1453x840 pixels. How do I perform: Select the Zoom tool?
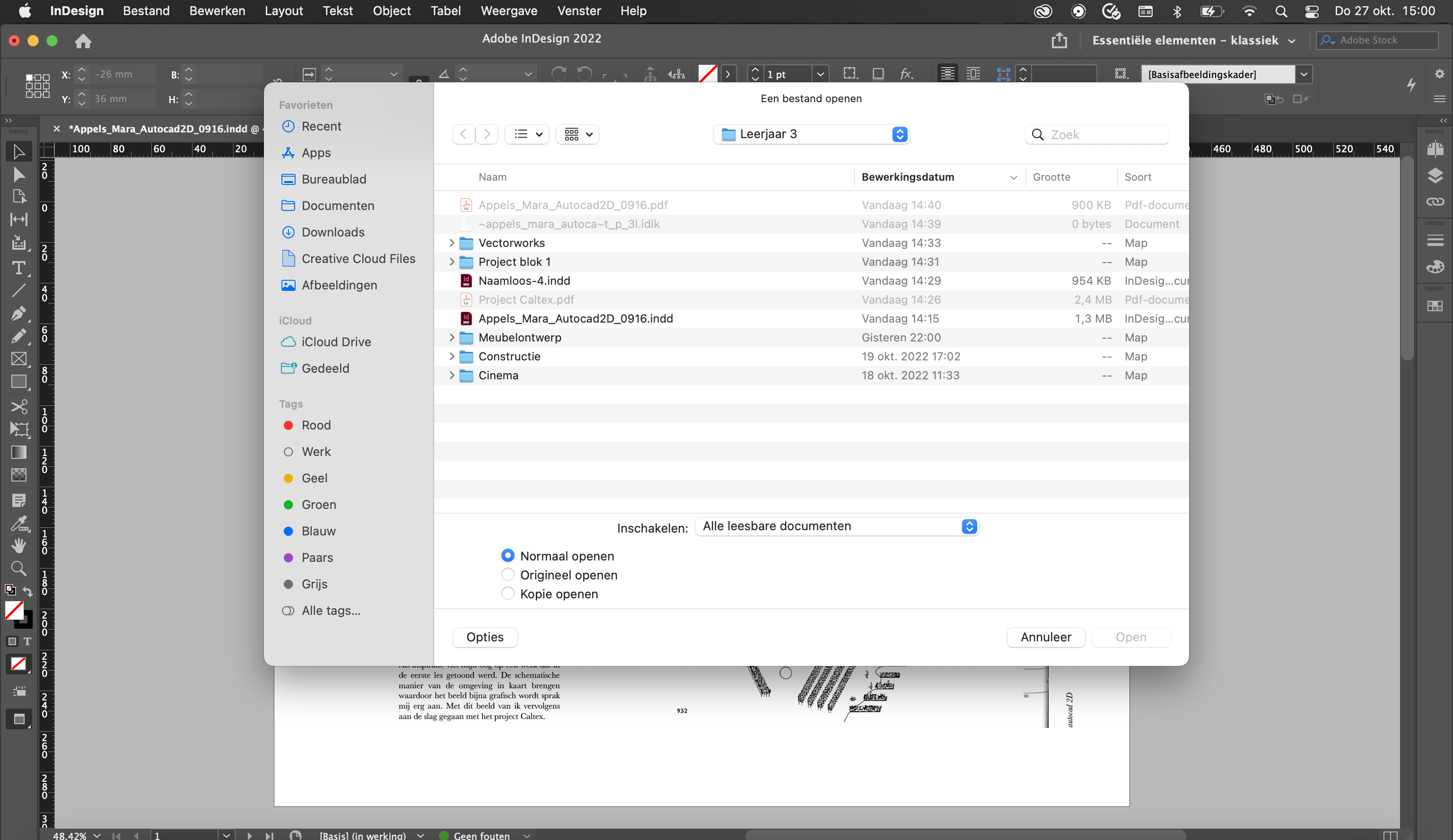(x=19, y=569)
